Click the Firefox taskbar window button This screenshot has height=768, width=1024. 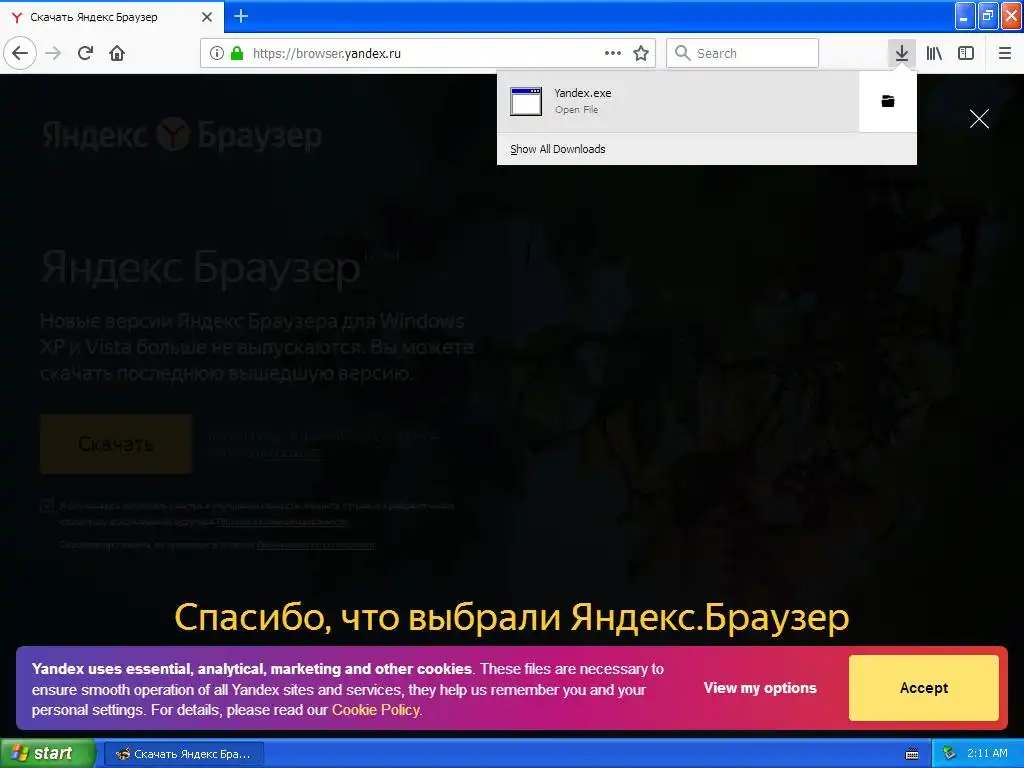tap(184, 754)
